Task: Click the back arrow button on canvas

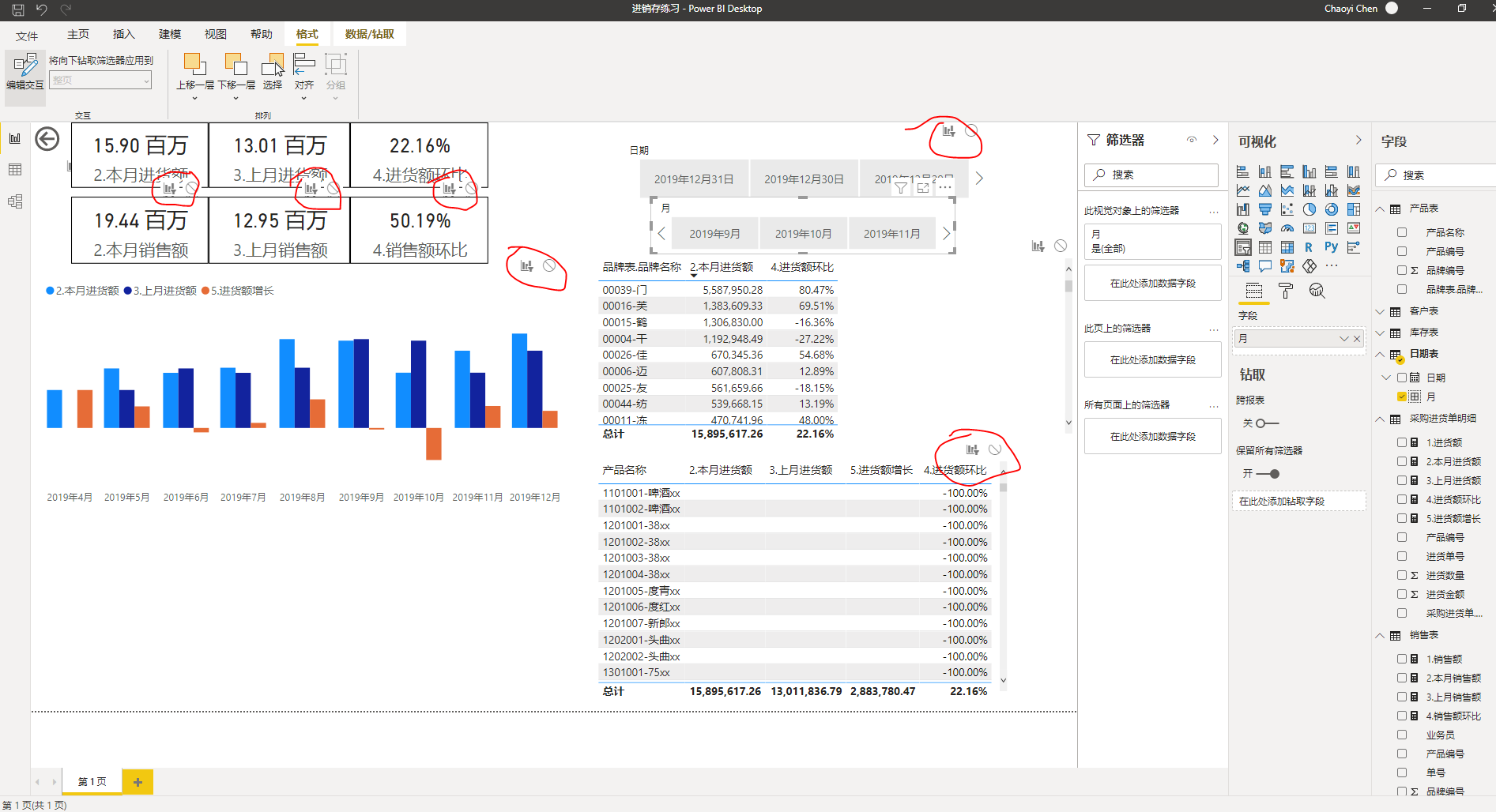Action: 47,139
